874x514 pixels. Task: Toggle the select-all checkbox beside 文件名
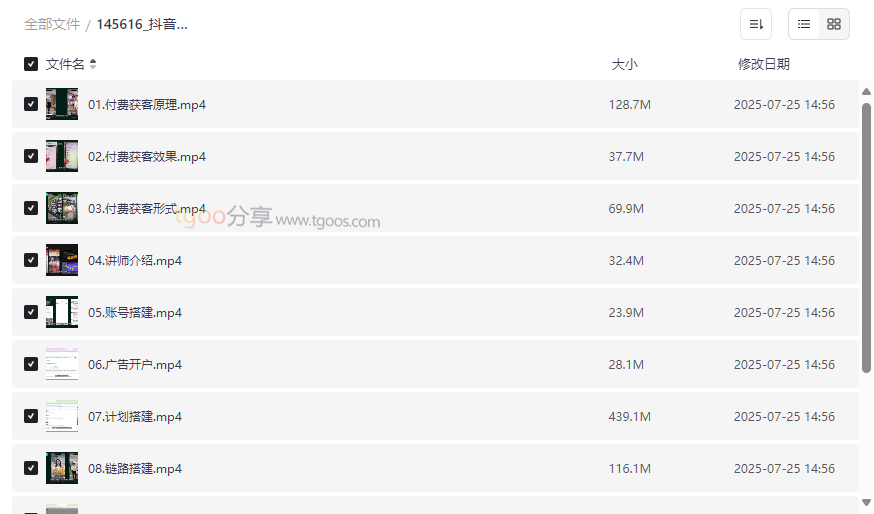coord(31,64)
